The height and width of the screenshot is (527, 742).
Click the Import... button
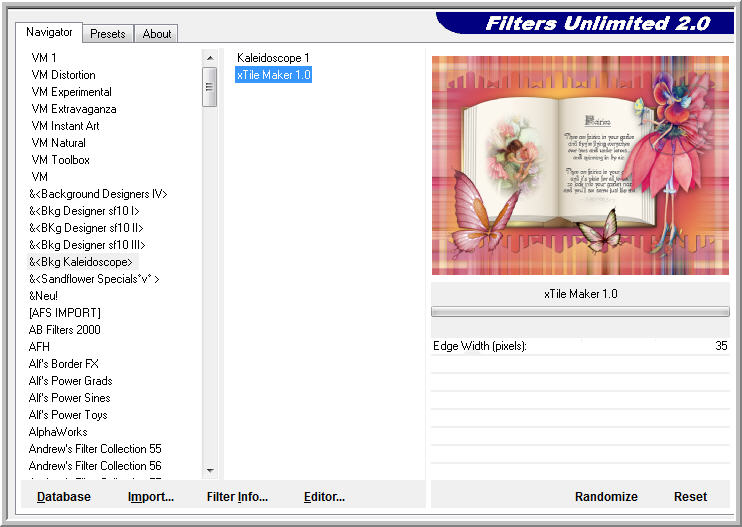tap(151, 497)
